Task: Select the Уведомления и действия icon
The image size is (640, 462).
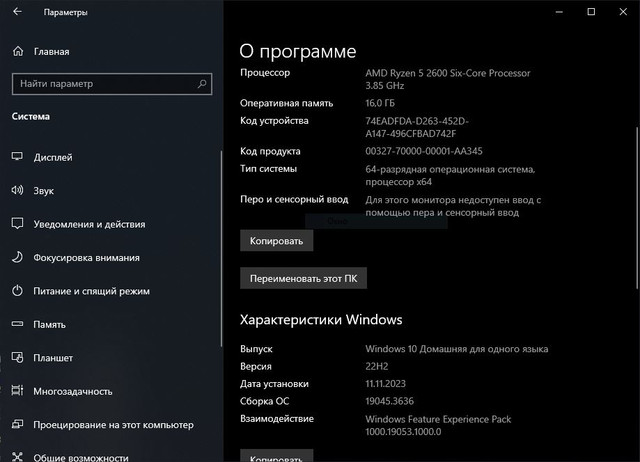Action: 17,224
